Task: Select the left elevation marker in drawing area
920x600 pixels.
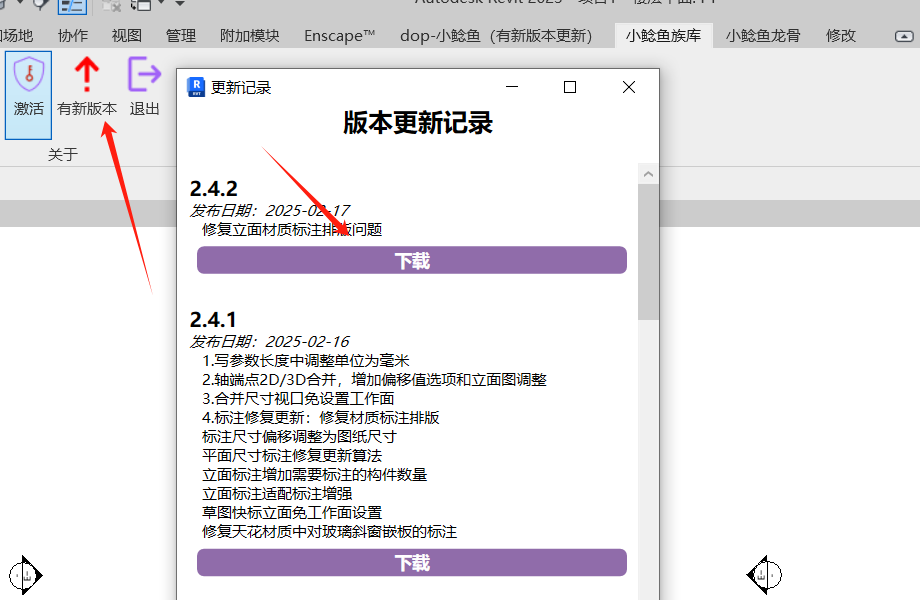Action: [26, 575]
